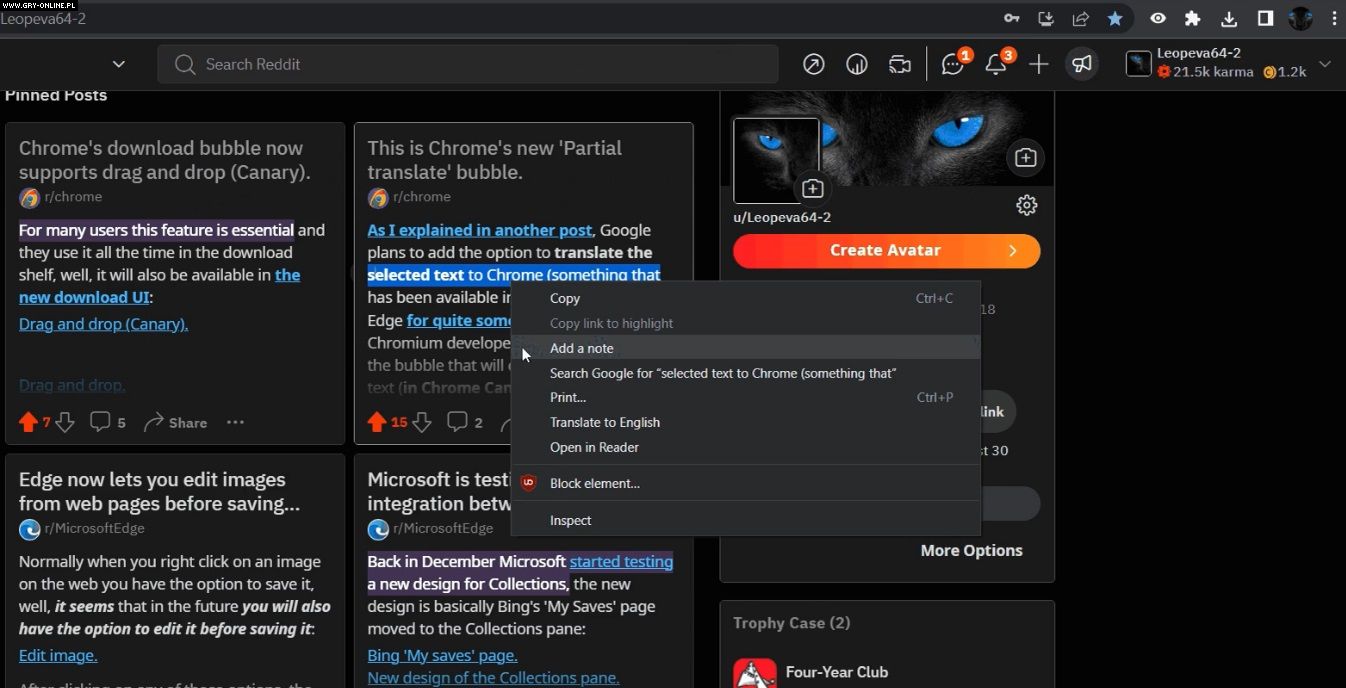
Task: Share the download bubble post
Action: (x=175, y=422)
